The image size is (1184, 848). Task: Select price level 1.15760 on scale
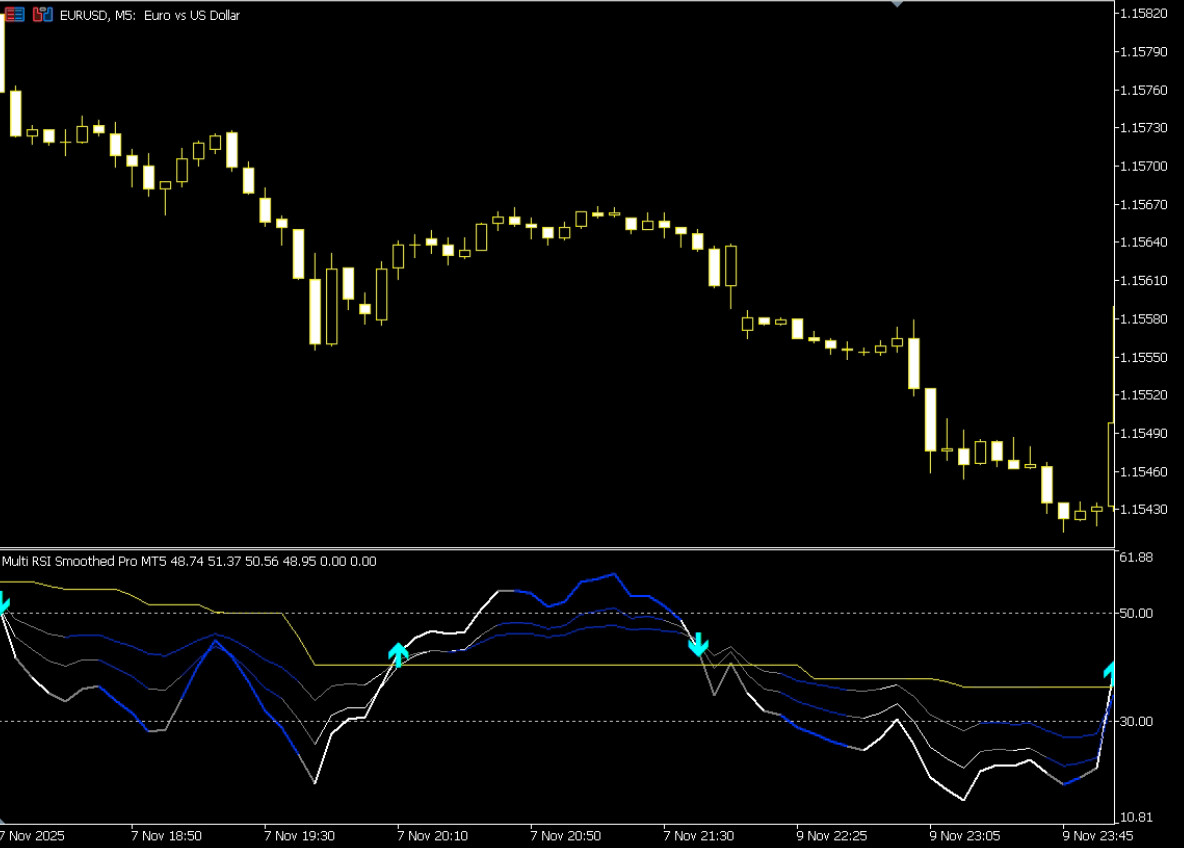tap(1144, 90)
